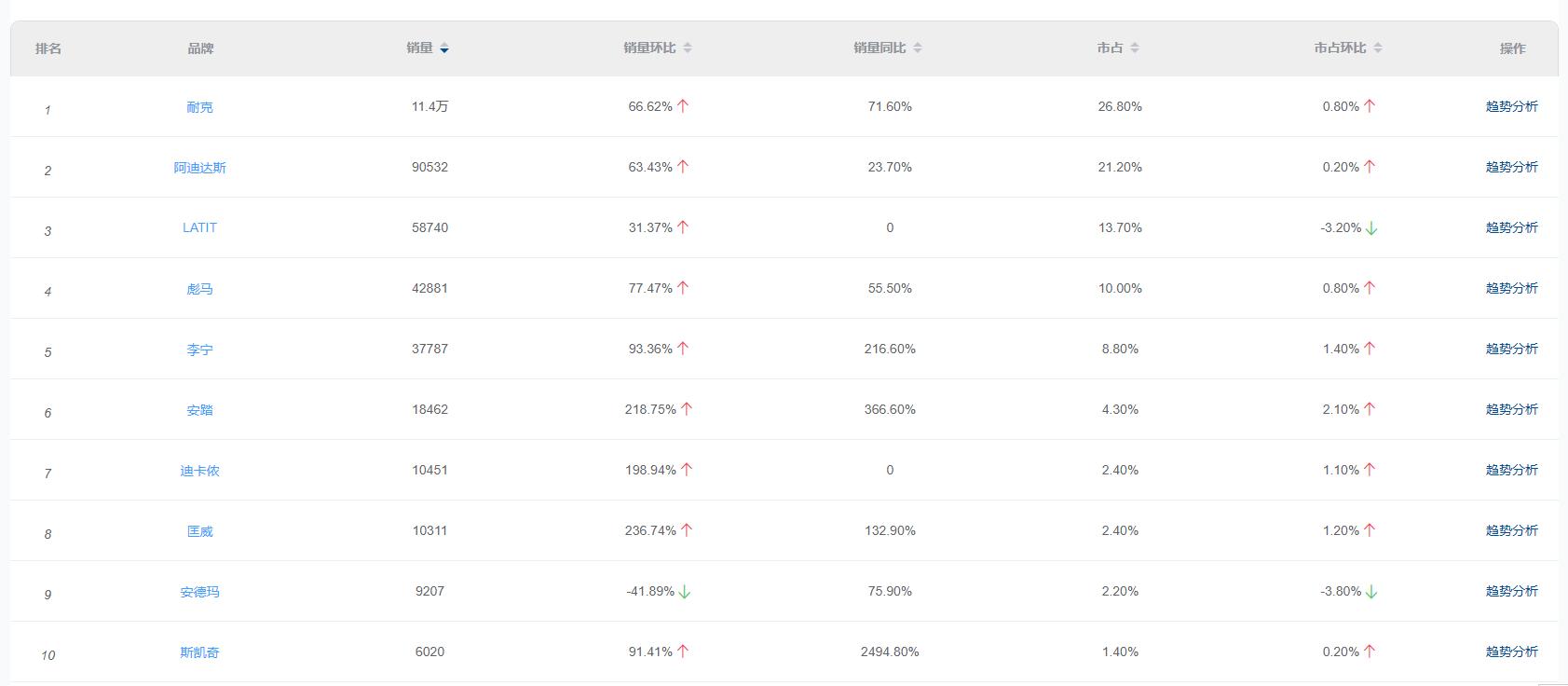The width and height of the screenshot is (1568, 686).
Task: Open the 迪卡侬 brand link
Action: [x=199, y=471]
